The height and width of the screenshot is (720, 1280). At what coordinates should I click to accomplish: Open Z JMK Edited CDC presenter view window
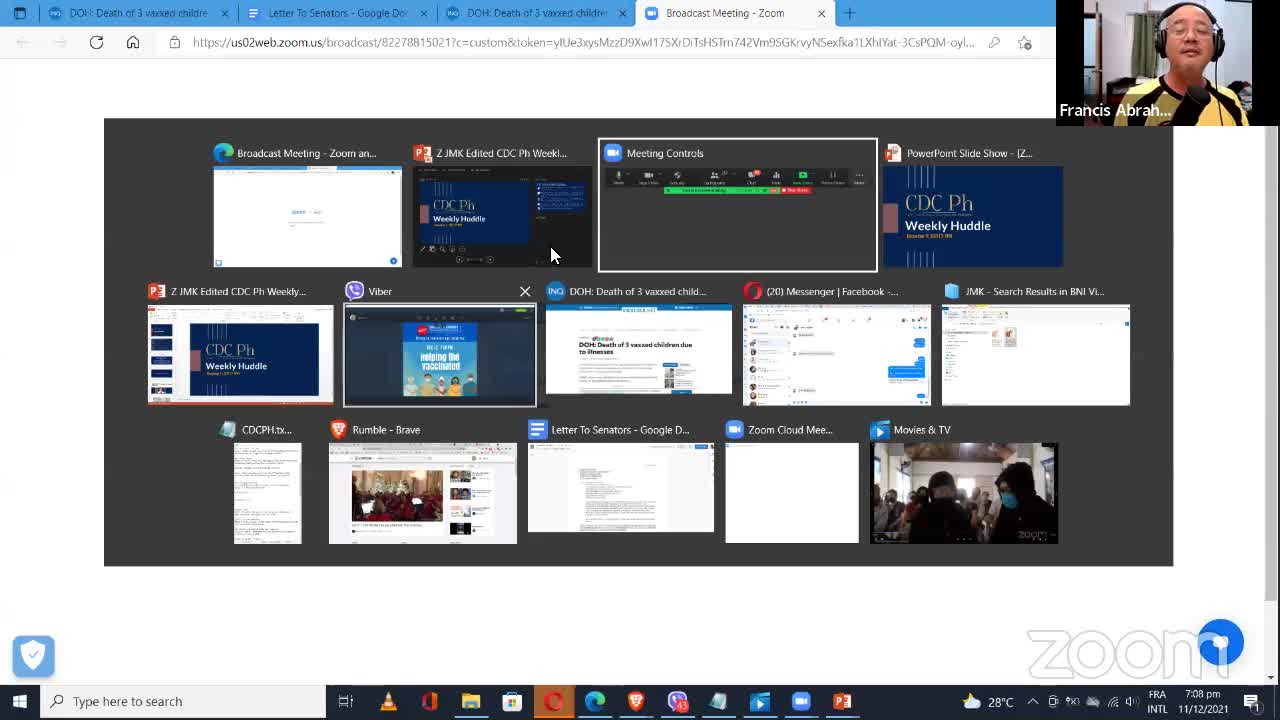(502, 216)
